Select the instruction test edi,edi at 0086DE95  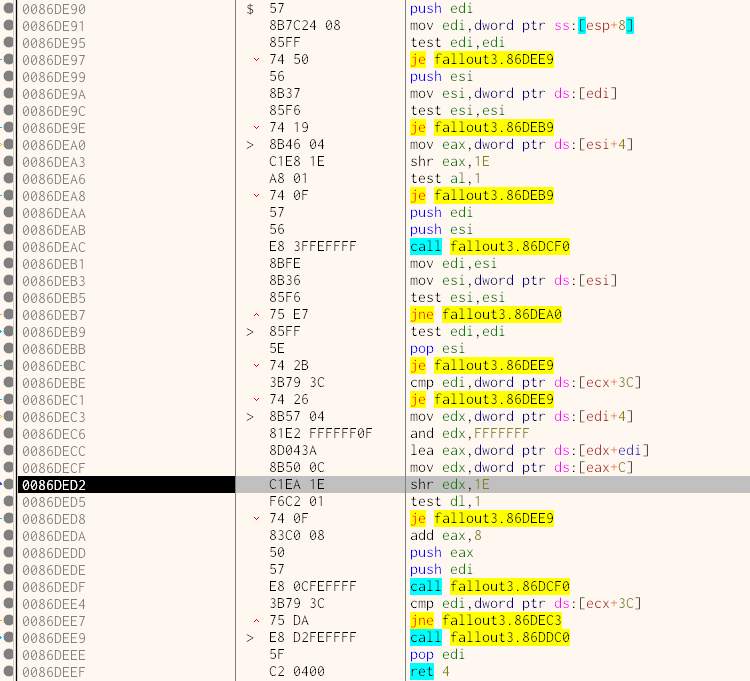(457, 43)
